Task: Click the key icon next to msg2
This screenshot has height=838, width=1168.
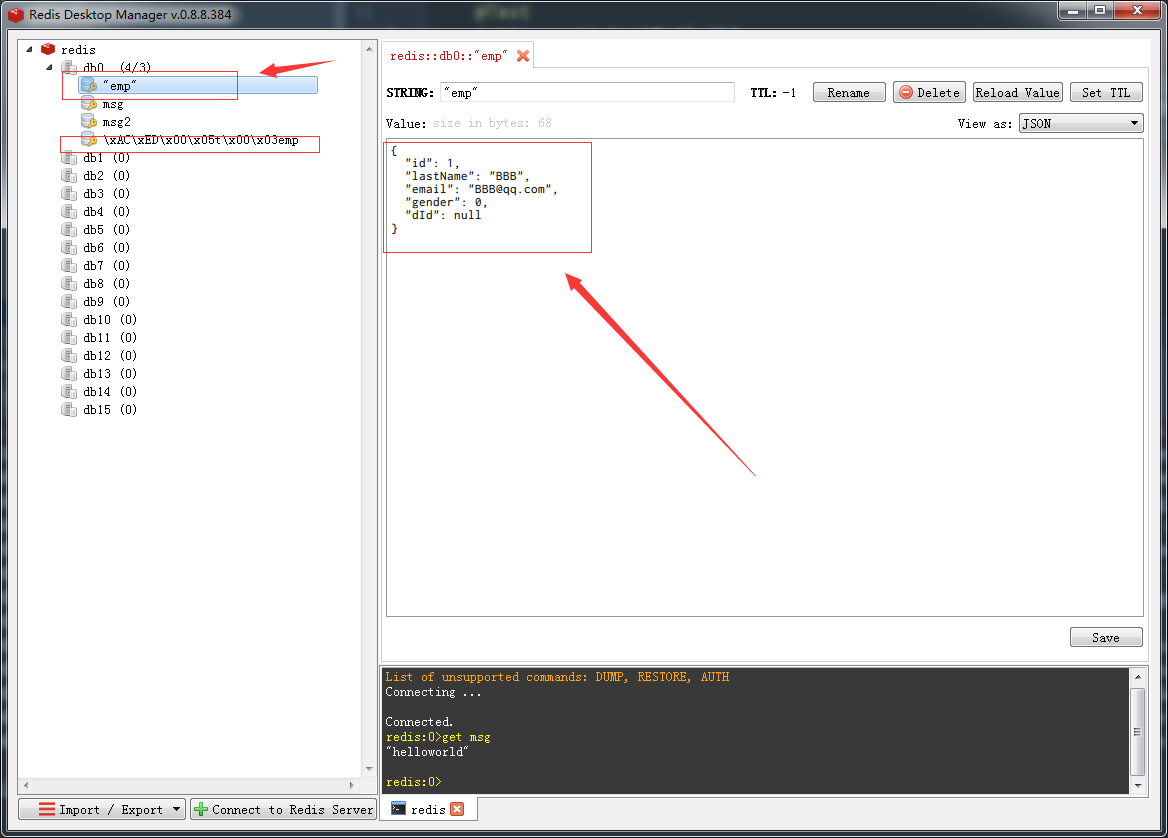Action: tap(89, 121)
